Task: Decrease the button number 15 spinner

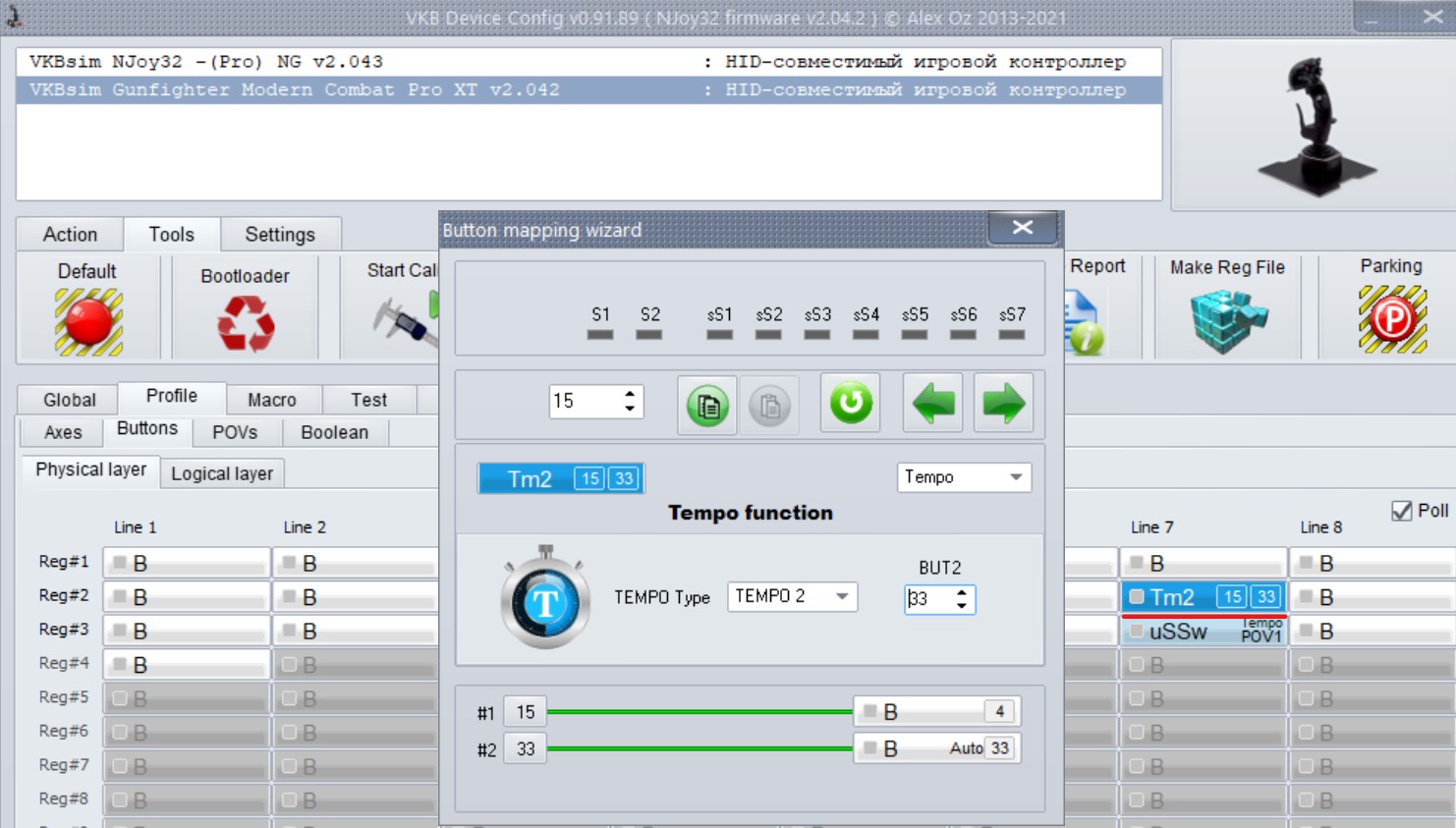Action: coord(630,408)
